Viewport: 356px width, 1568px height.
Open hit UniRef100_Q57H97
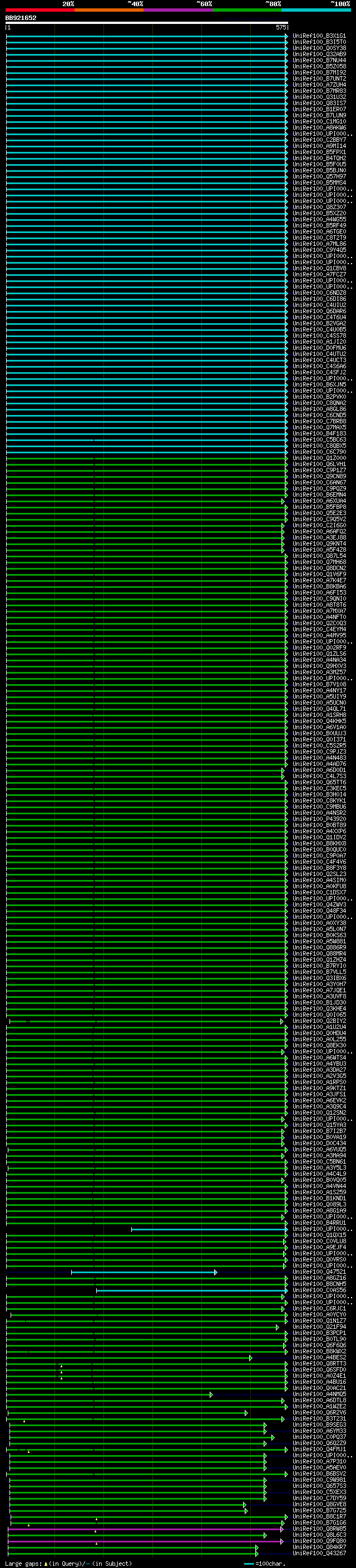tap(319, 176)
